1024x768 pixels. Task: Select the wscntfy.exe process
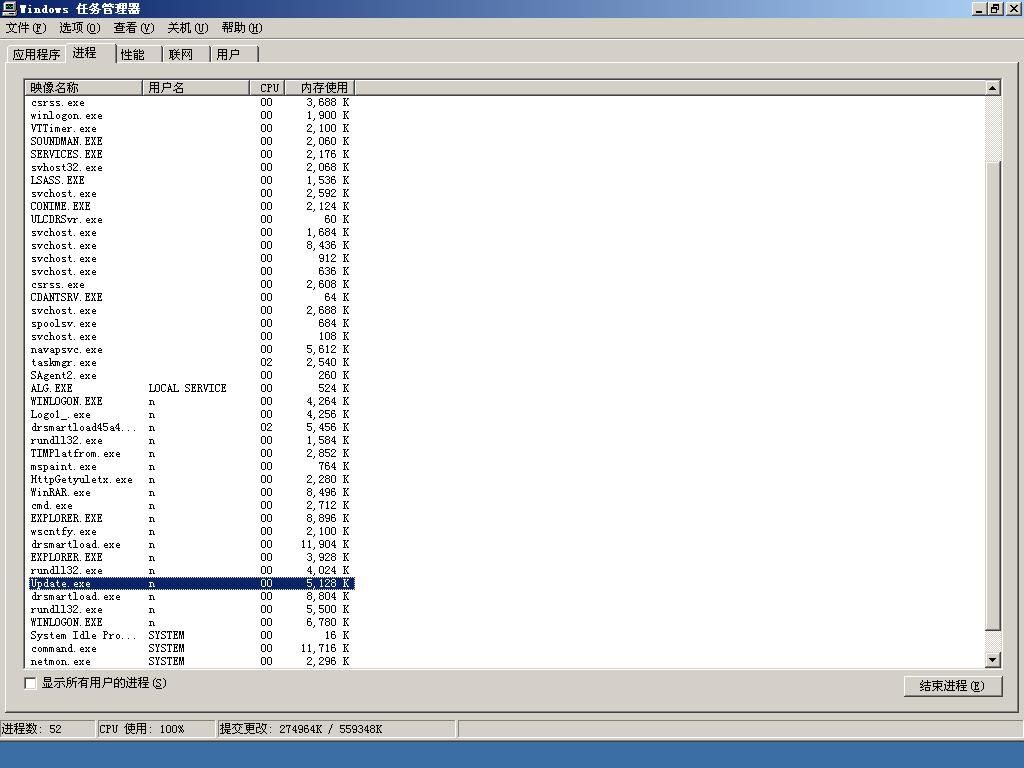tap(190, 532)
